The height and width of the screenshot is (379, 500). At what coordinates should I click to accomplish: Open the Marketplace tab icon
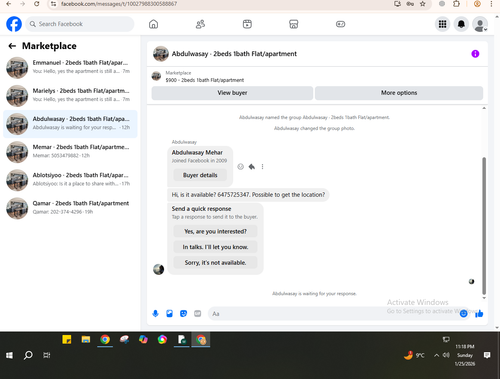click(x=294, y=24)
